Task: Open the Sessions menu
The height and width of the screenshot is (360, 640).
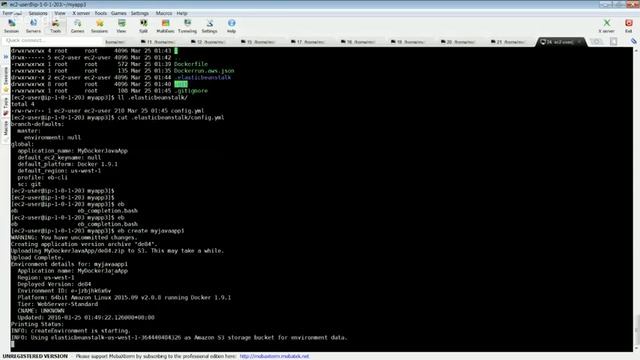Action: tap(38, 13)
